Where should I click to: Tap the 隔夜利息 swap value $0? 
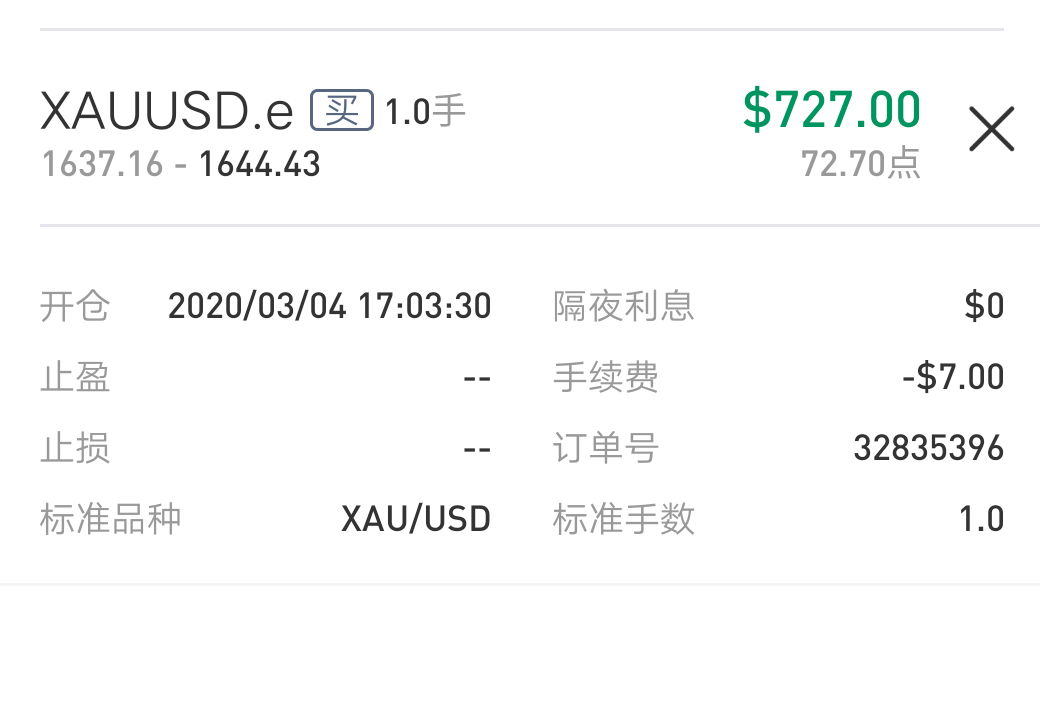[984, 306]
